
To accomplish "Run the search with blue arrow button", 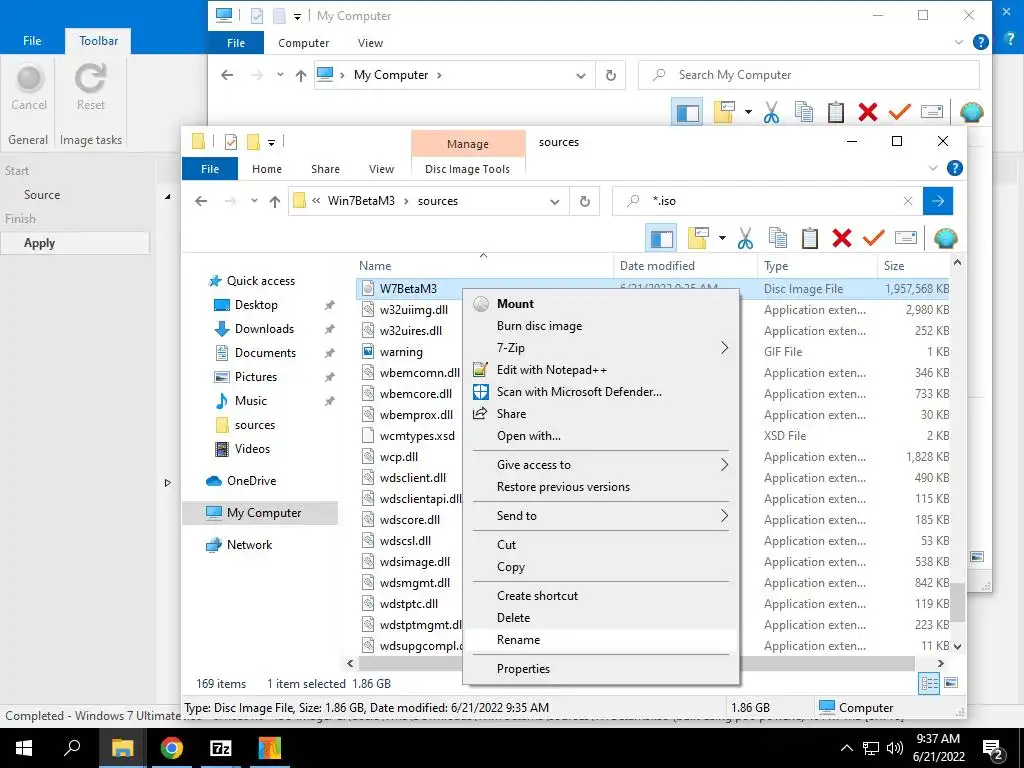I will point(938,201).
